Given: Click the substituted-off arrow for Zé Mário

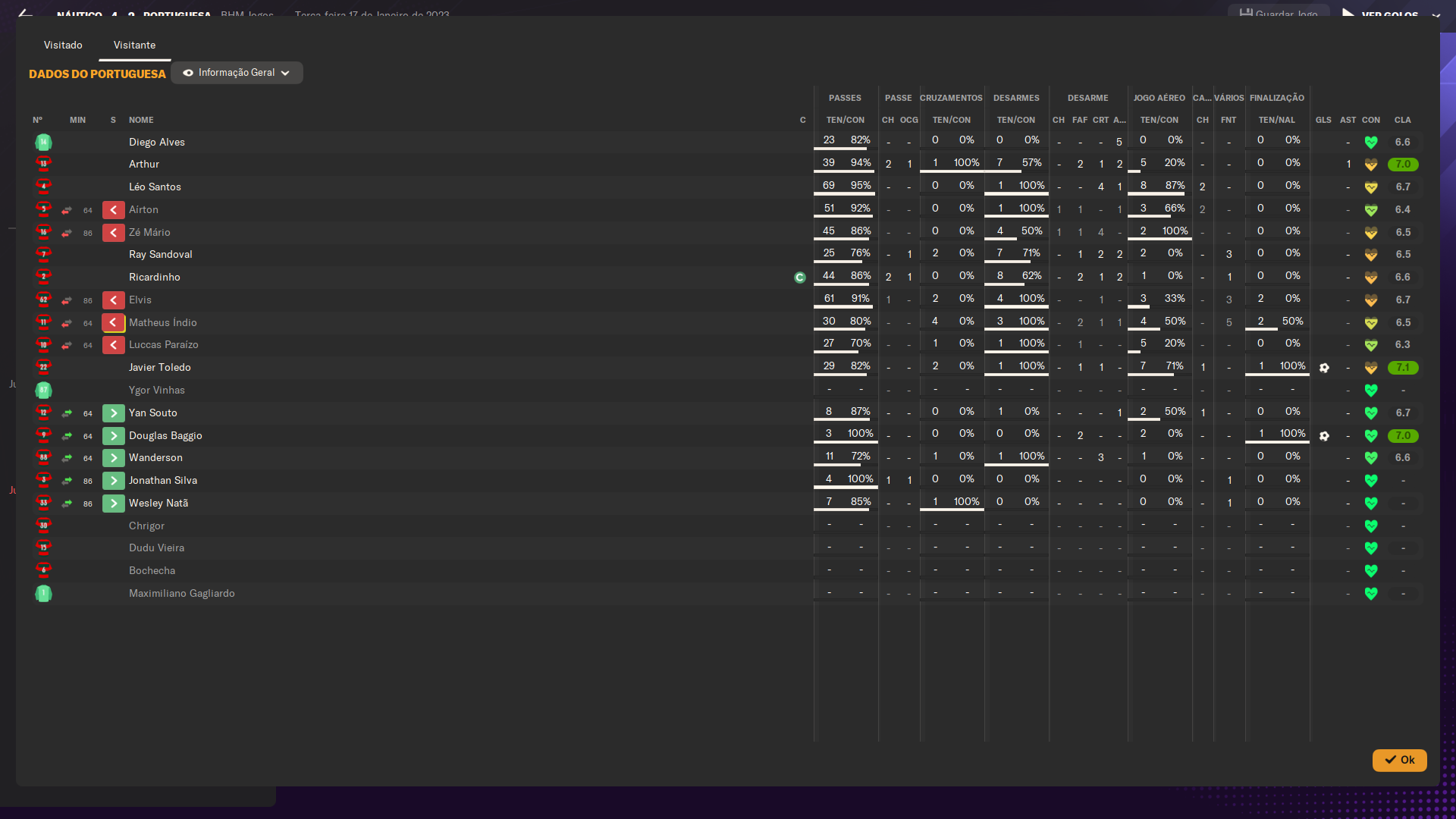Looking at the screenshot, I should point(114,233).
